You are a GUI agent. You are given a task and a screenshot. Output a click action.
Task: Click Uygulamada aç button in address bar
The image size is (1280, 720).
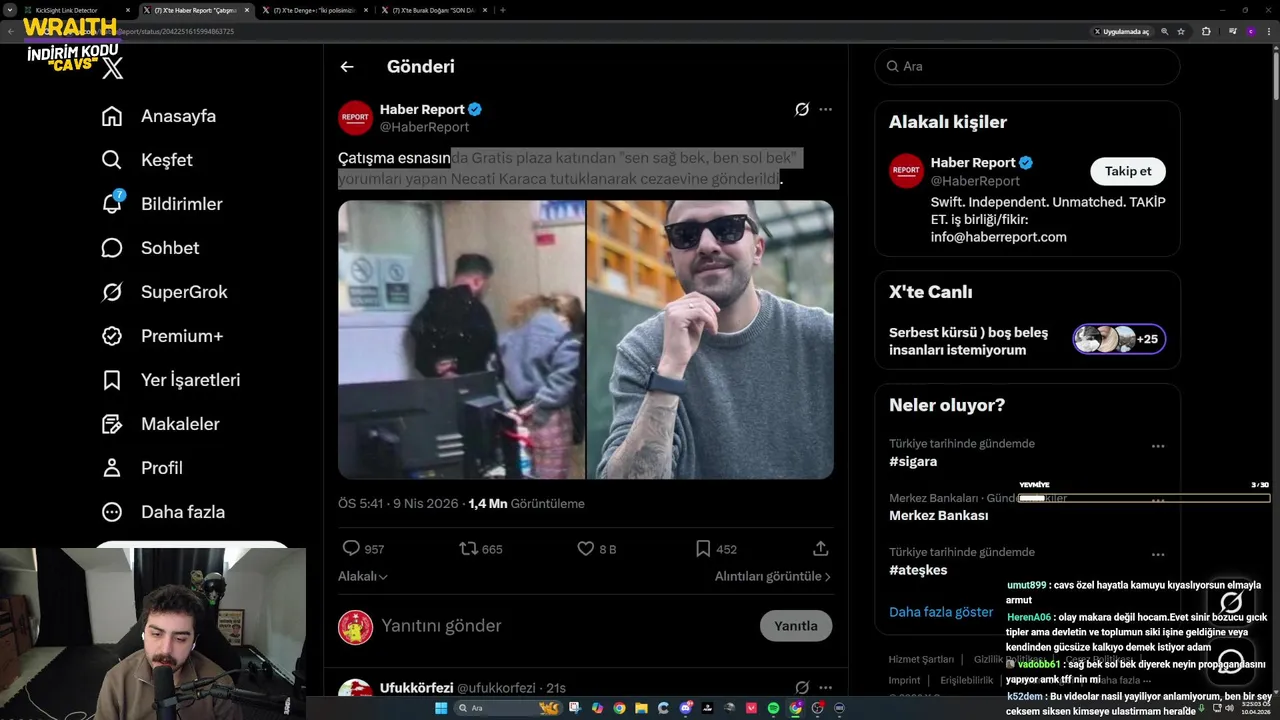[1121, 31]
